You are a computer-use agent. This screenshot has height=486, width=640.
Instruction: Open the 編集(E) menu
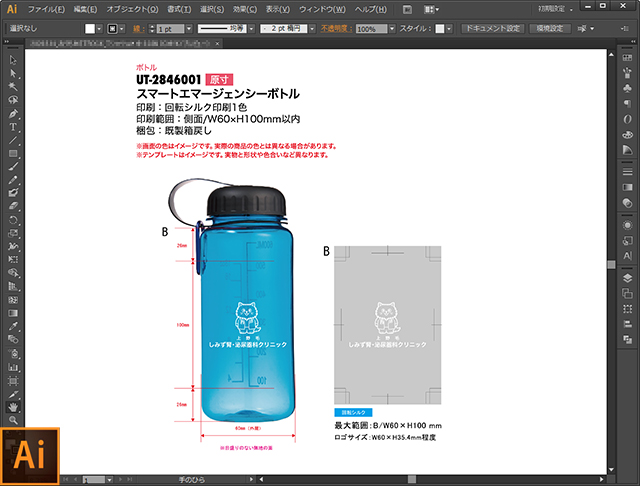[x=85, y=9]
